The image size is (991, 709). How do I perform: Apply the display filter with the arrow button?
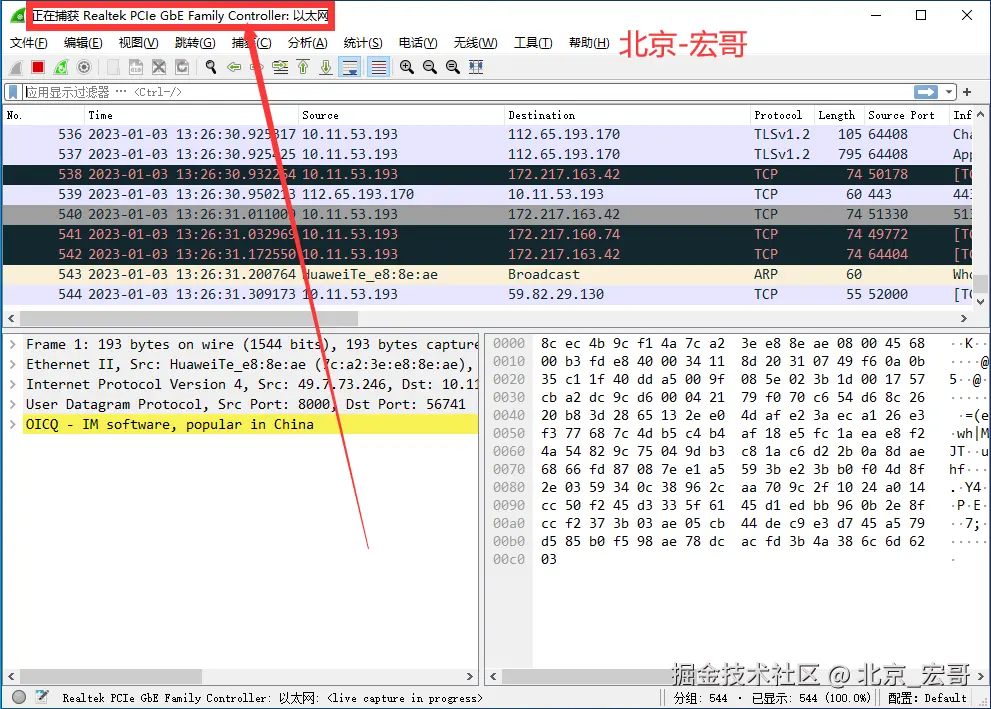[926, 92]
